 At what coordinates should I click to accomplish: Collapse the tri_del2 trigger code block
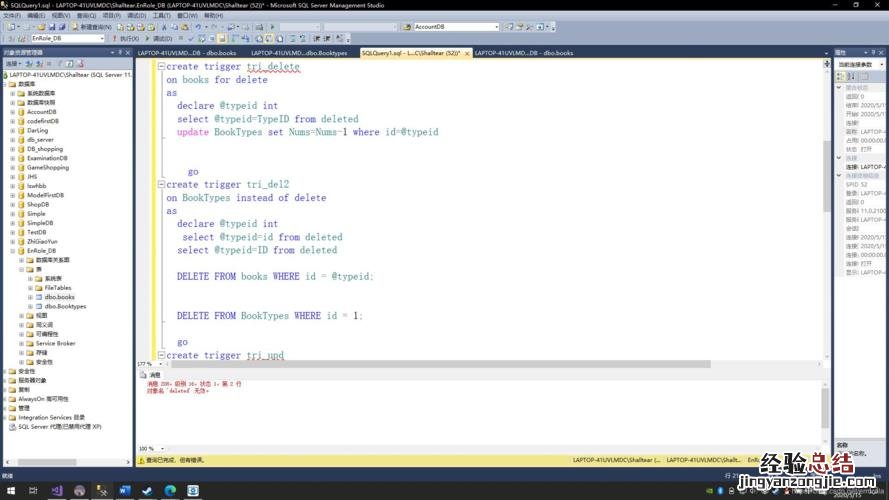(162, 185)
